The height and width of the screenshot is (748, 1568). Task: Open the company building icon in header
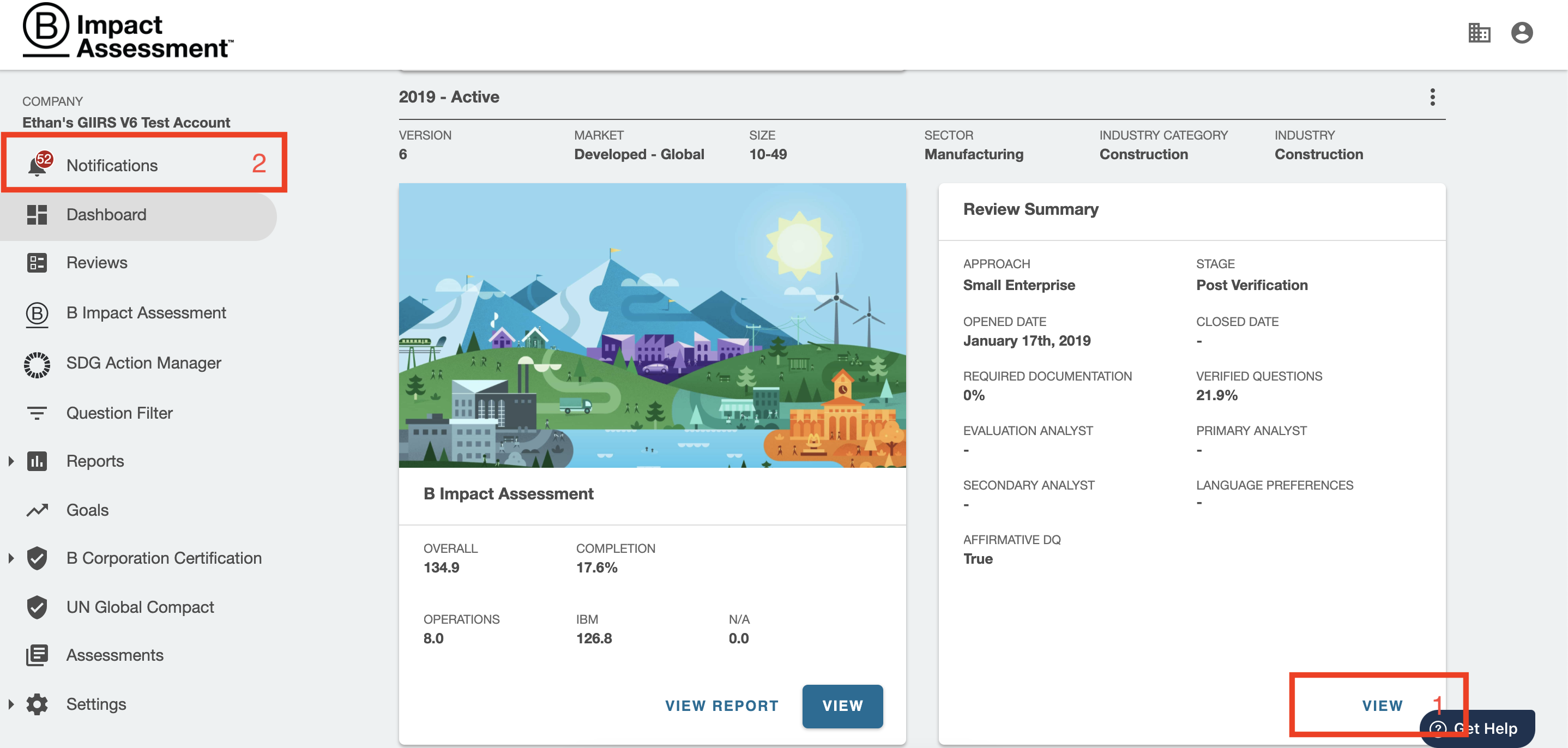click(x=1479, y=33)
